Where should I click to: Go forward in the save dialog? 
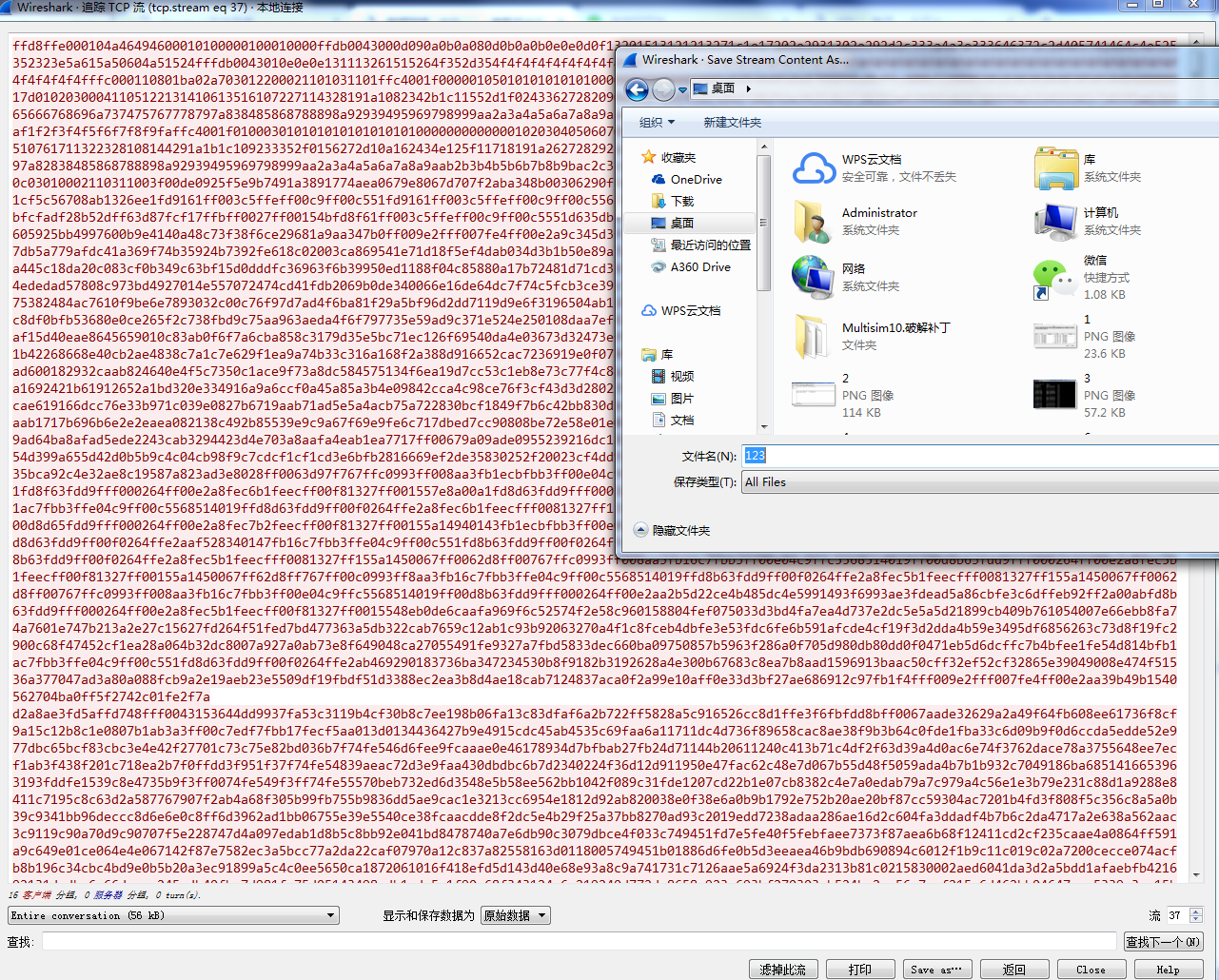click(663, 89)
